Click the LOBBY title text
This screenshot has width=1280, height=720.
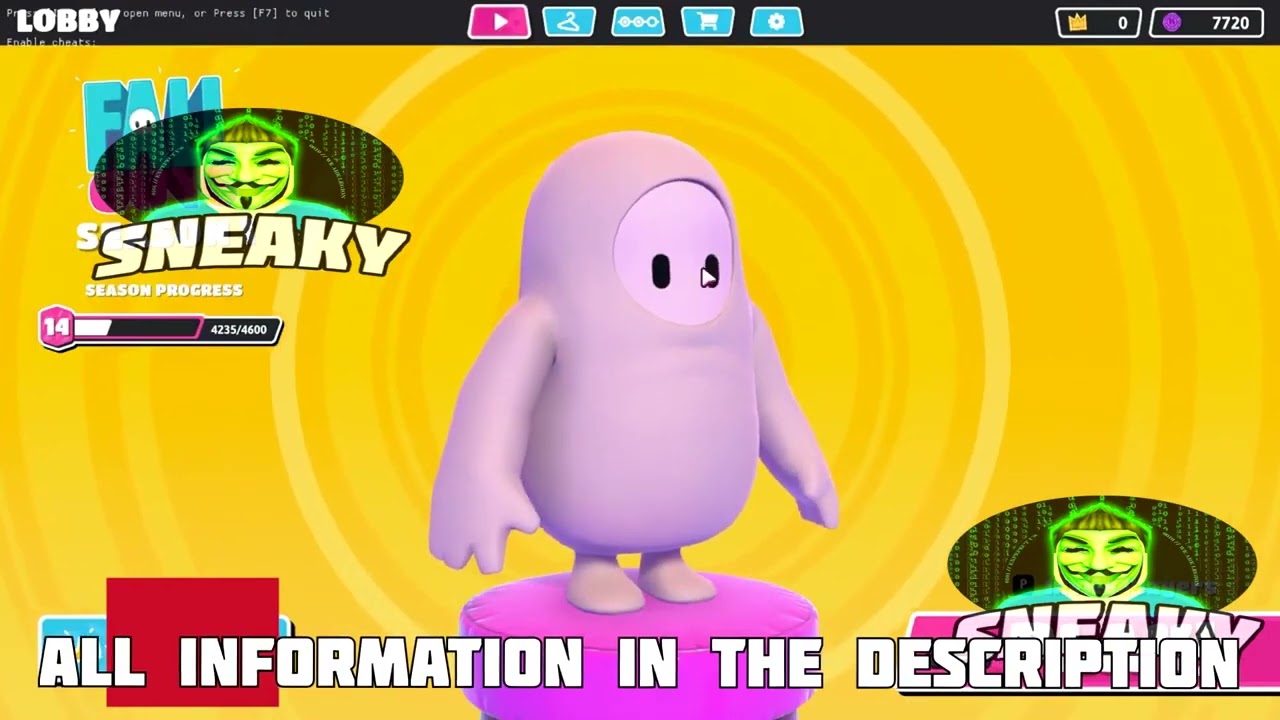pos(67,20)
